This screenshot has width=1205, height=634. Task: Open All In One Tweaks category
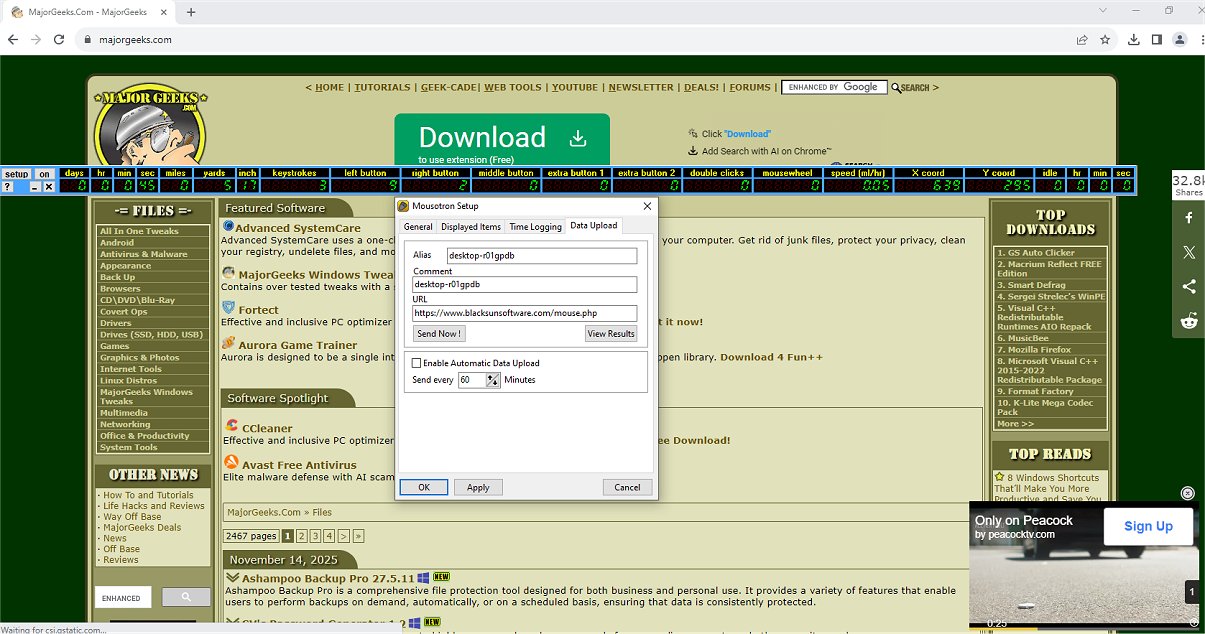(x=139, y=231)
